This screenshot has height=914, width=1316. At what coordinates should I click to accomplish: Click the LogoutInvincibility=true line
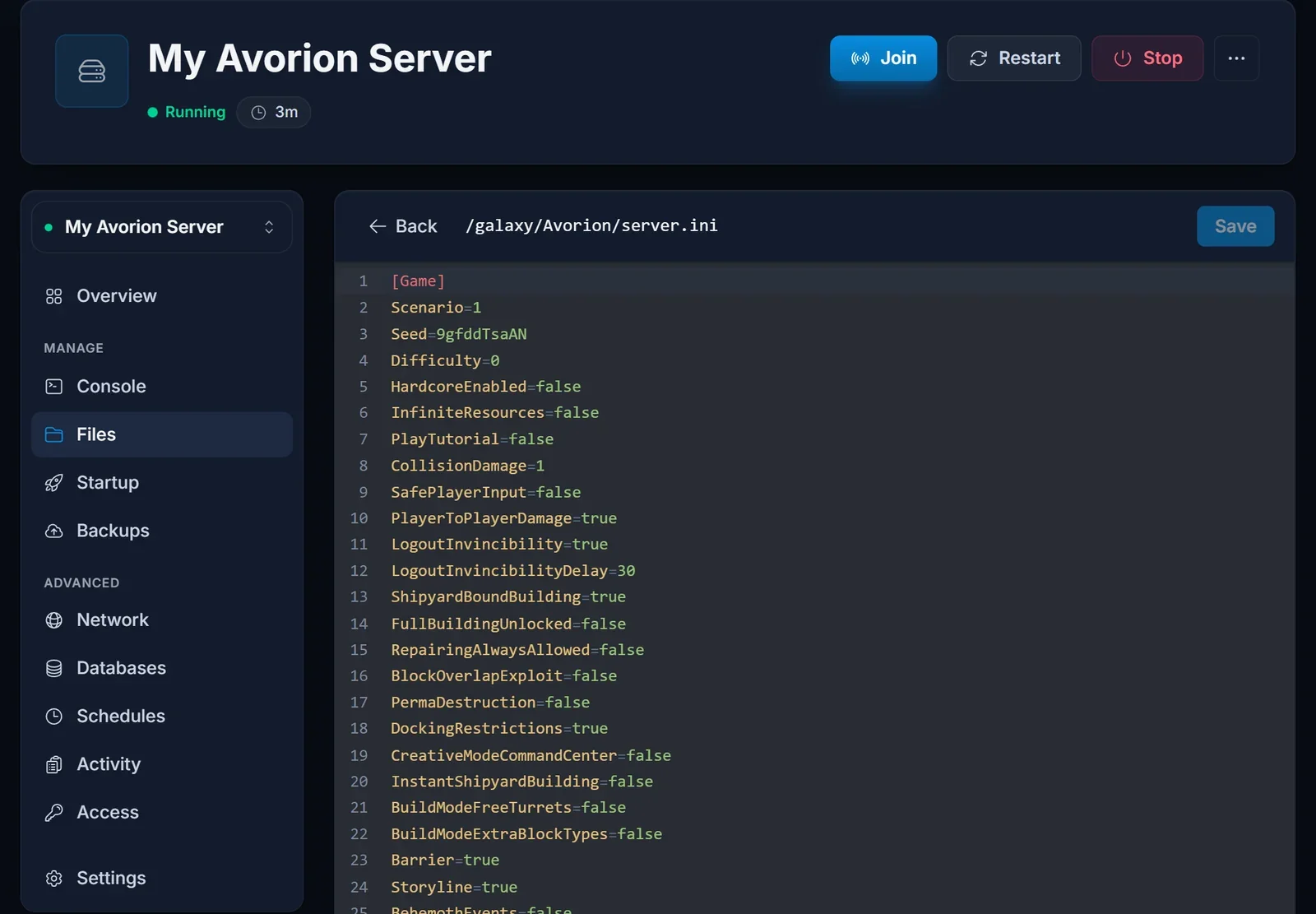(x=499, y=545)
